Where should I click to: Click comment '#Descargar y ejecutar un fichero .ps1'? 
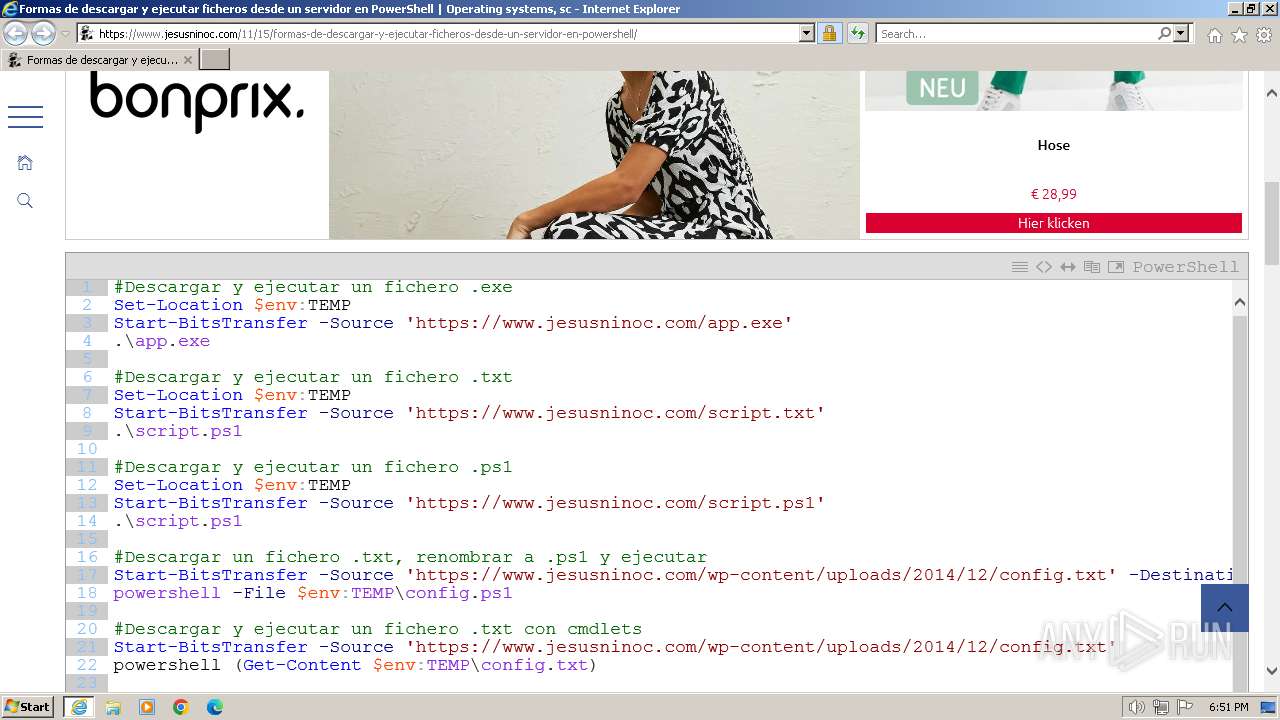[313, 467]
